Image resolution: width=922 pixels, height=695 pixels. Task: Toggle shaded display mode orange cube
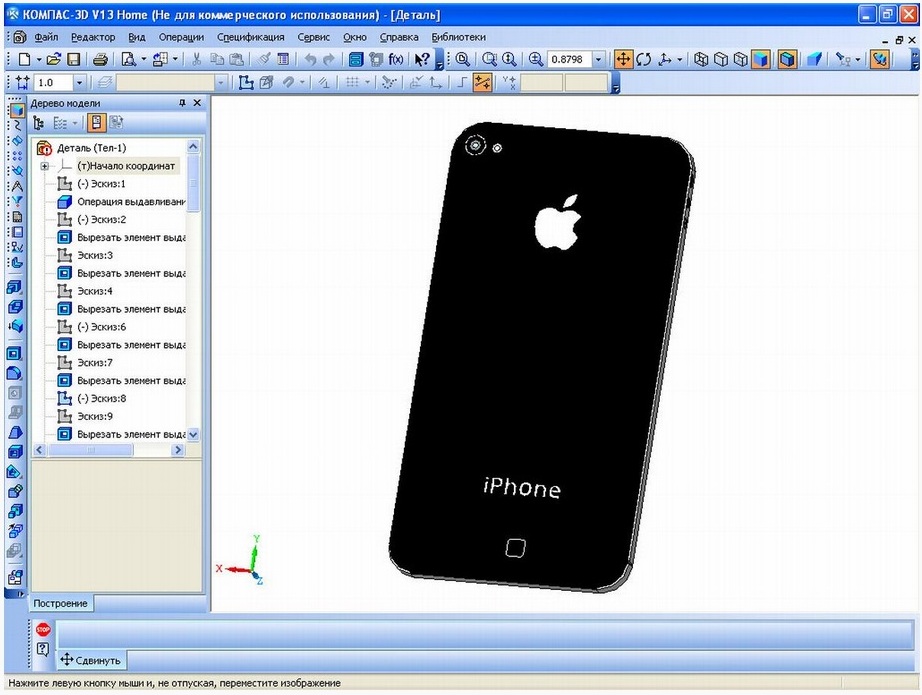pyautogui.click(x=761, y=59)
